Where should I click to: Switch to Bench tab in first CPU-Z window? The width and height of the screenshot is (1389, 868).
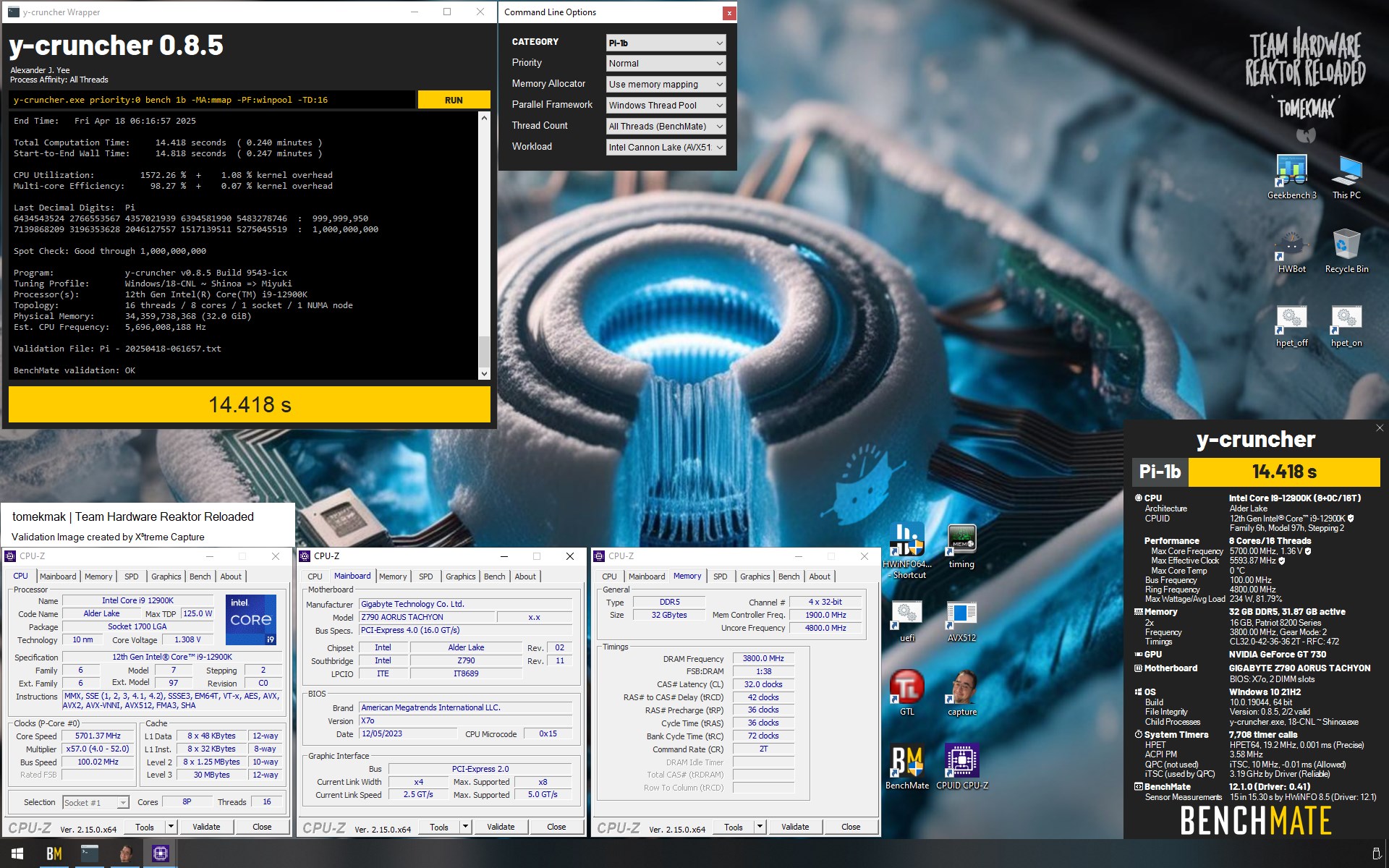[200, 576]
